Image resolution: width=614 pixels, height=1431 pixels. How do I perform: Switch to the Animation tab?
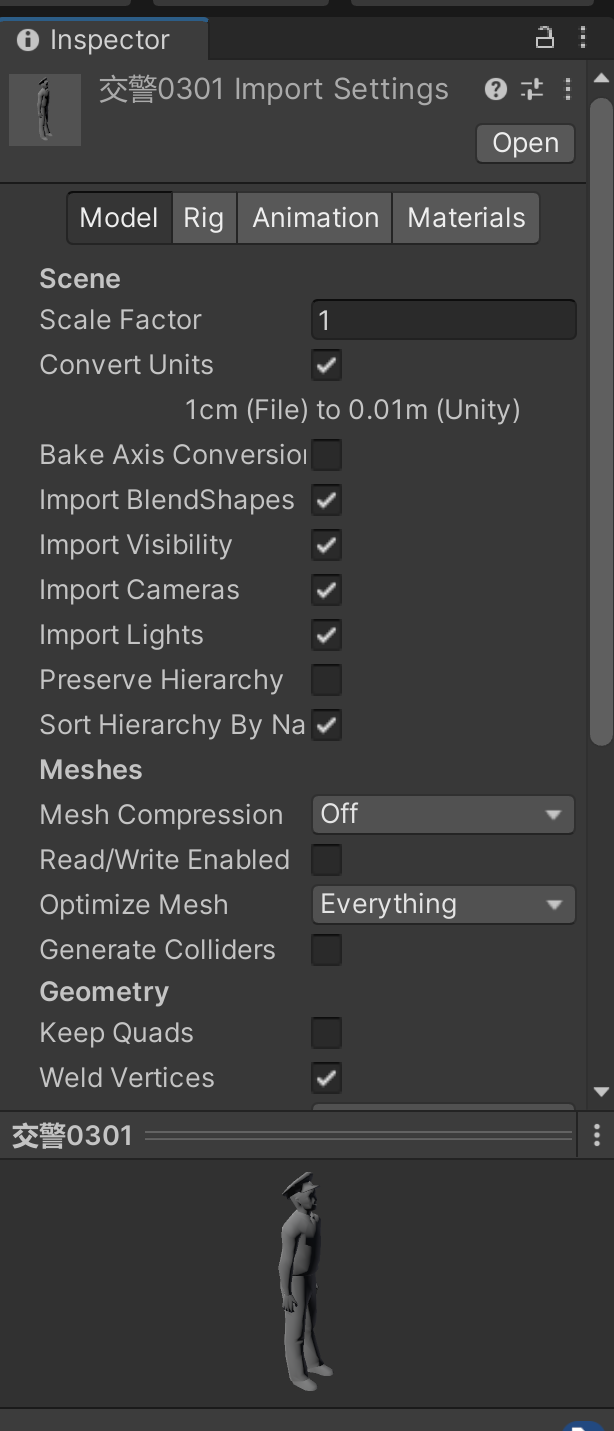315,218
